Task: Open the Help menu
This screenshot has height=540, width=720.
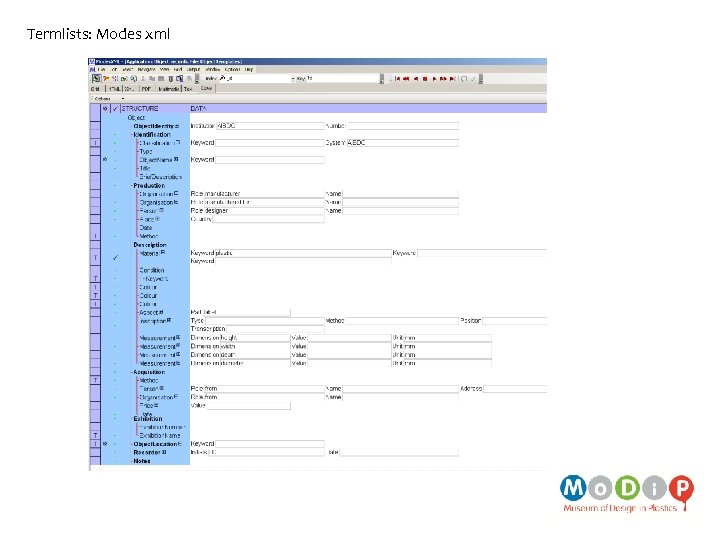Action: pyautogui.click(x=248, y=69)
